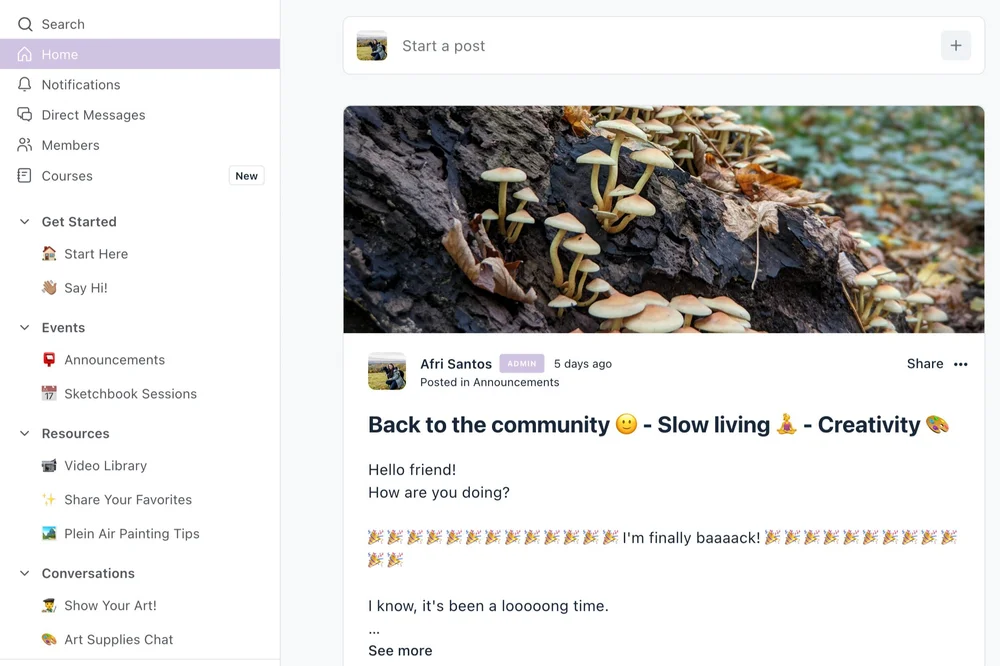
Task: Collapse the Events section chevron
Action: (x=24, y=327)
